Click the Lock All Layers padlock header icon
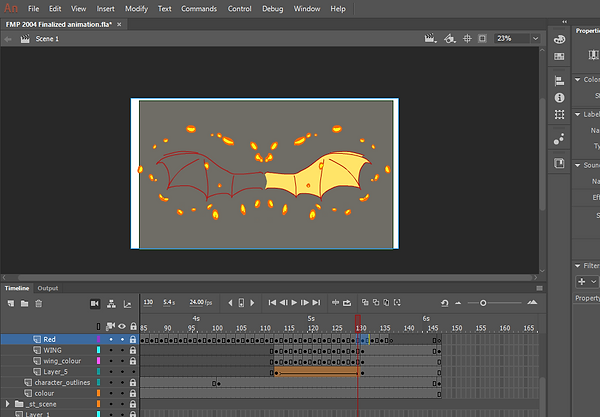600x417 pixels. pos(133,326)
